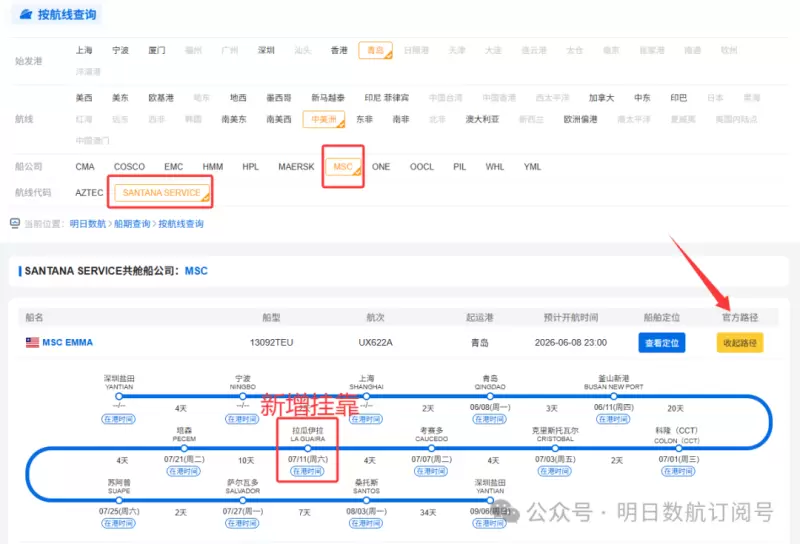
Task: Select the 美西 route filter
Action: tap(84, 97)
